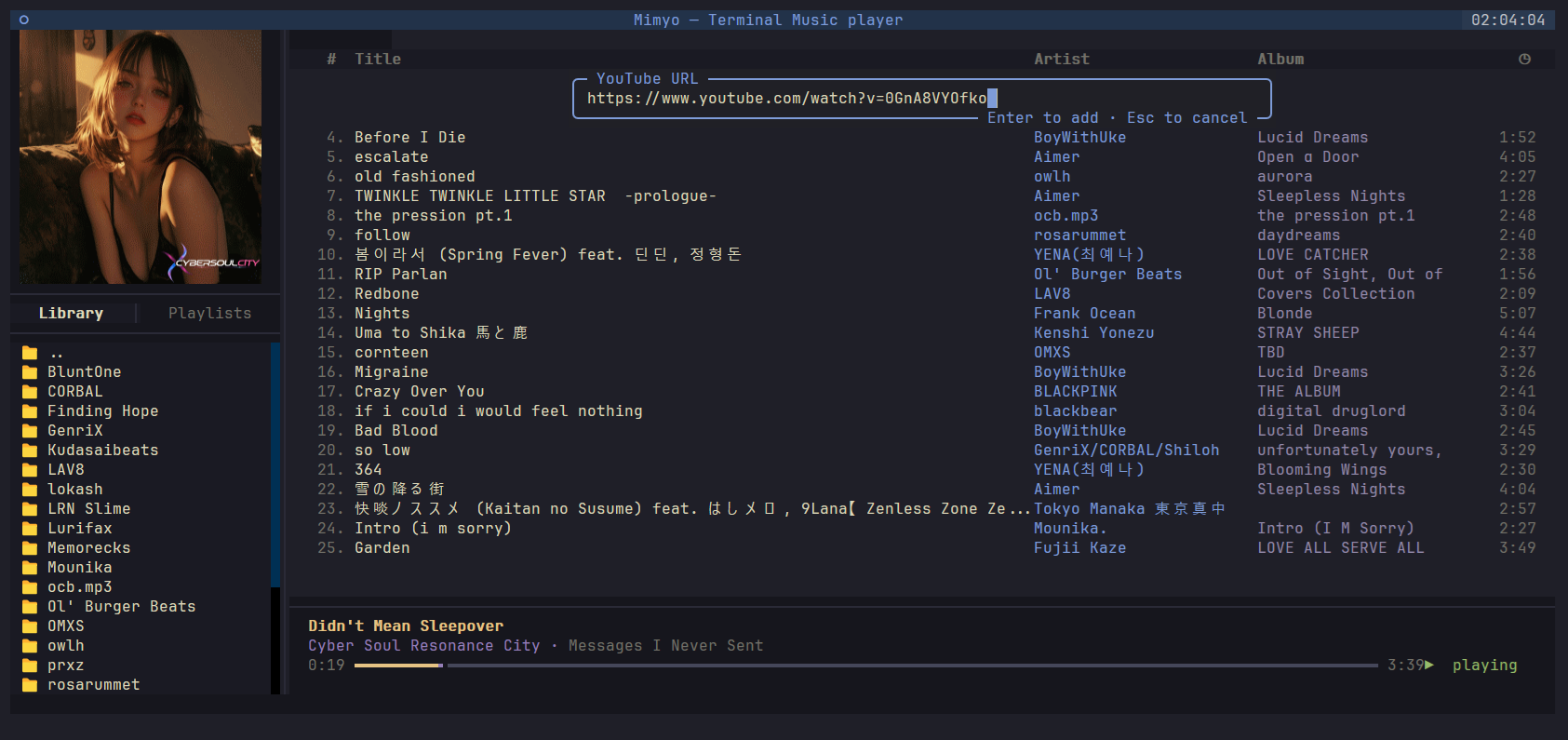Open the parent directory folder icon
The width and height of the screenshot is (1568, 740).
click(x=30, y=353)
